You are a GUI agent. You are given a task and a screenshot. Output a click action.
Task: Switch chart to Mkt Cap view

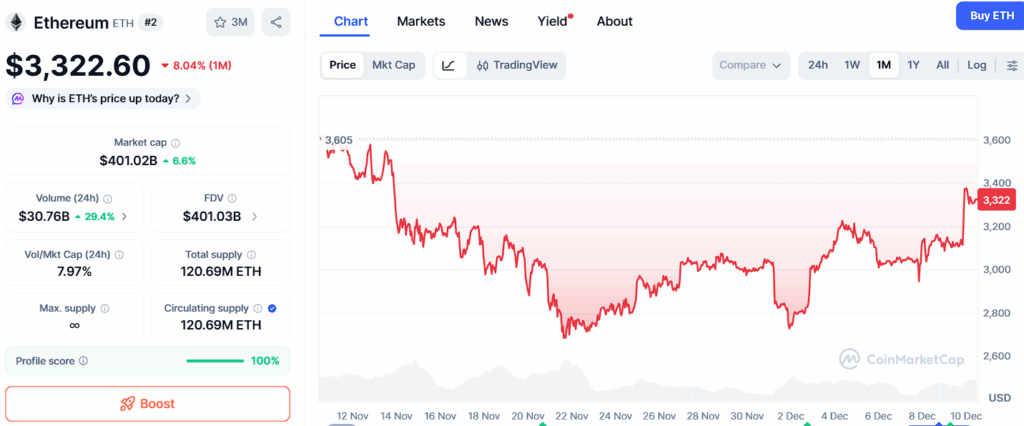click(x=393, y=65)
